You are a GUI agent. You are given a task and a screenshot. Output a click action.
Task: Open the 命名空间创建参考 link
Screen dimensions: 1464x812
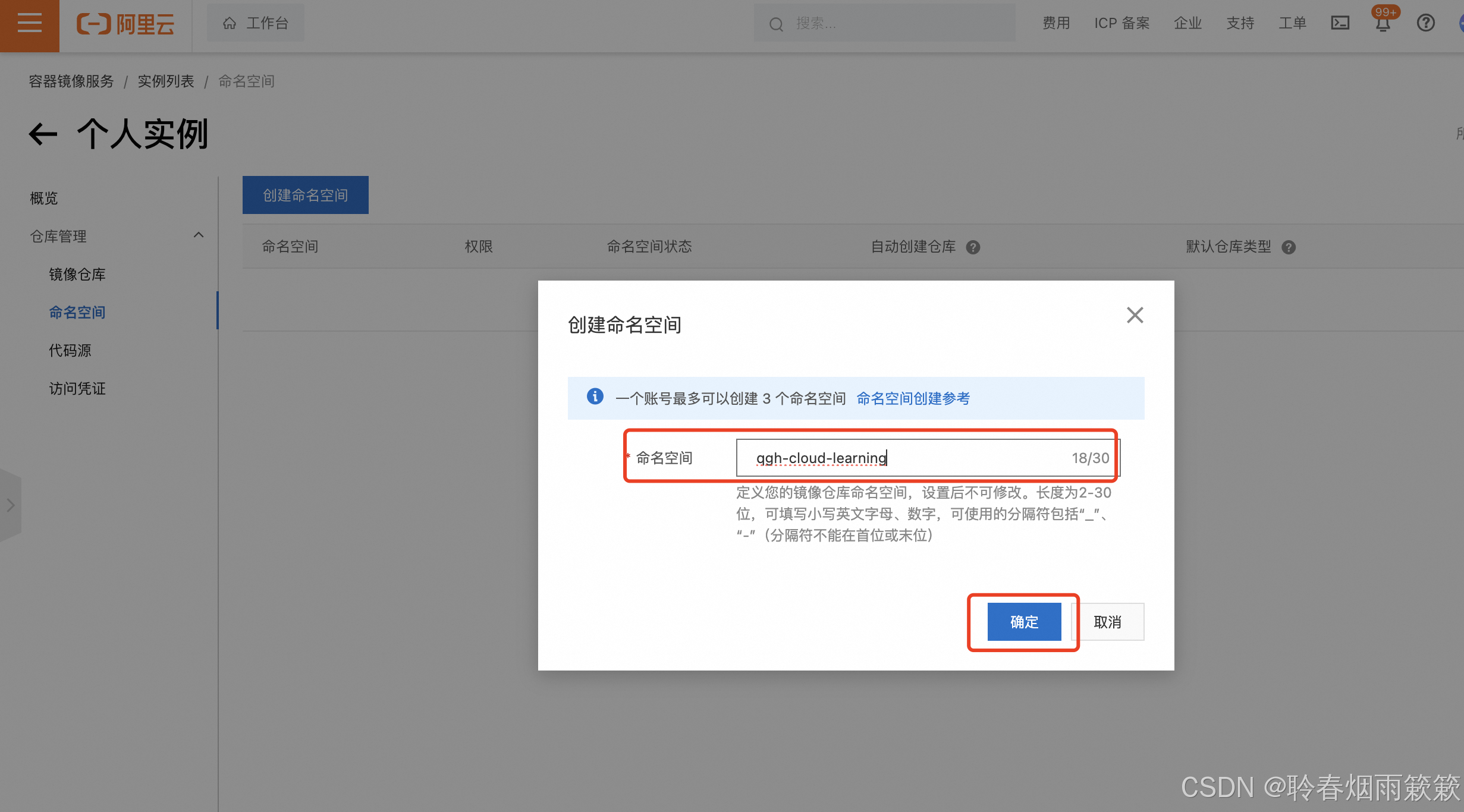coord(913,398)
